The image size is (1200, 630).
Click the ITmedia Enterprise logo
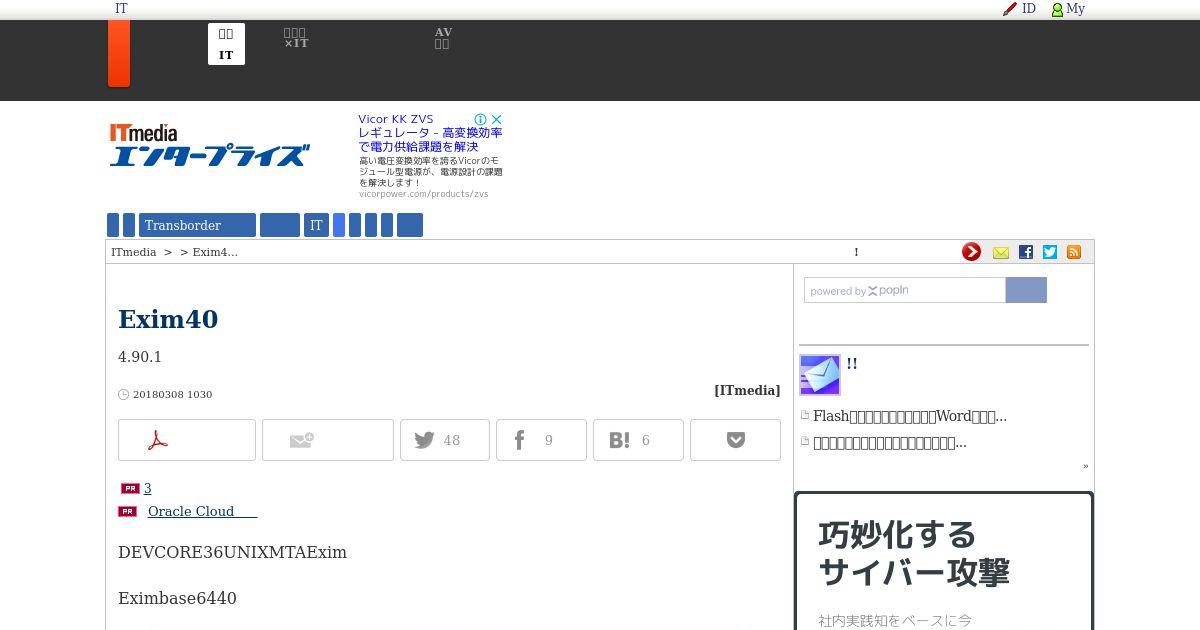[x=209, y=145]
